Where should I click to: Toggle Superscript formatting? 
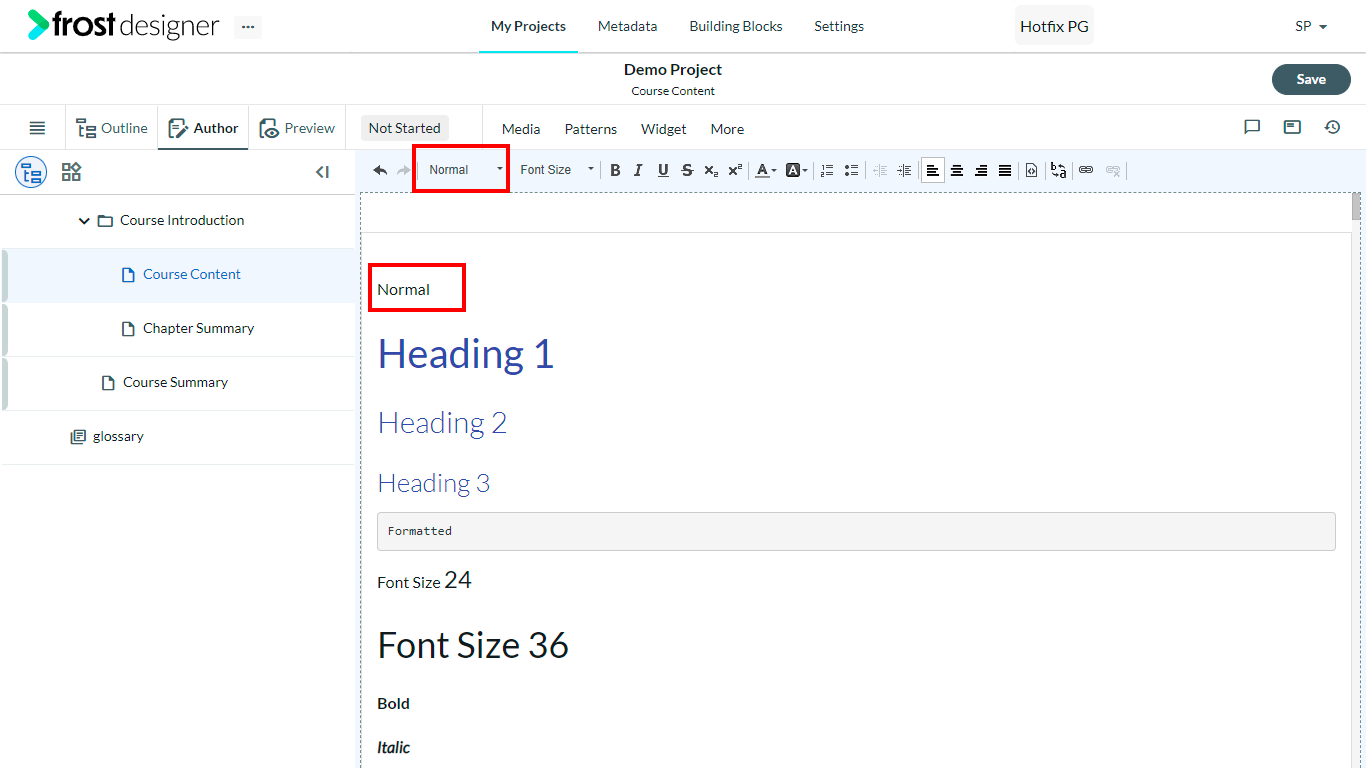(735, 170)
